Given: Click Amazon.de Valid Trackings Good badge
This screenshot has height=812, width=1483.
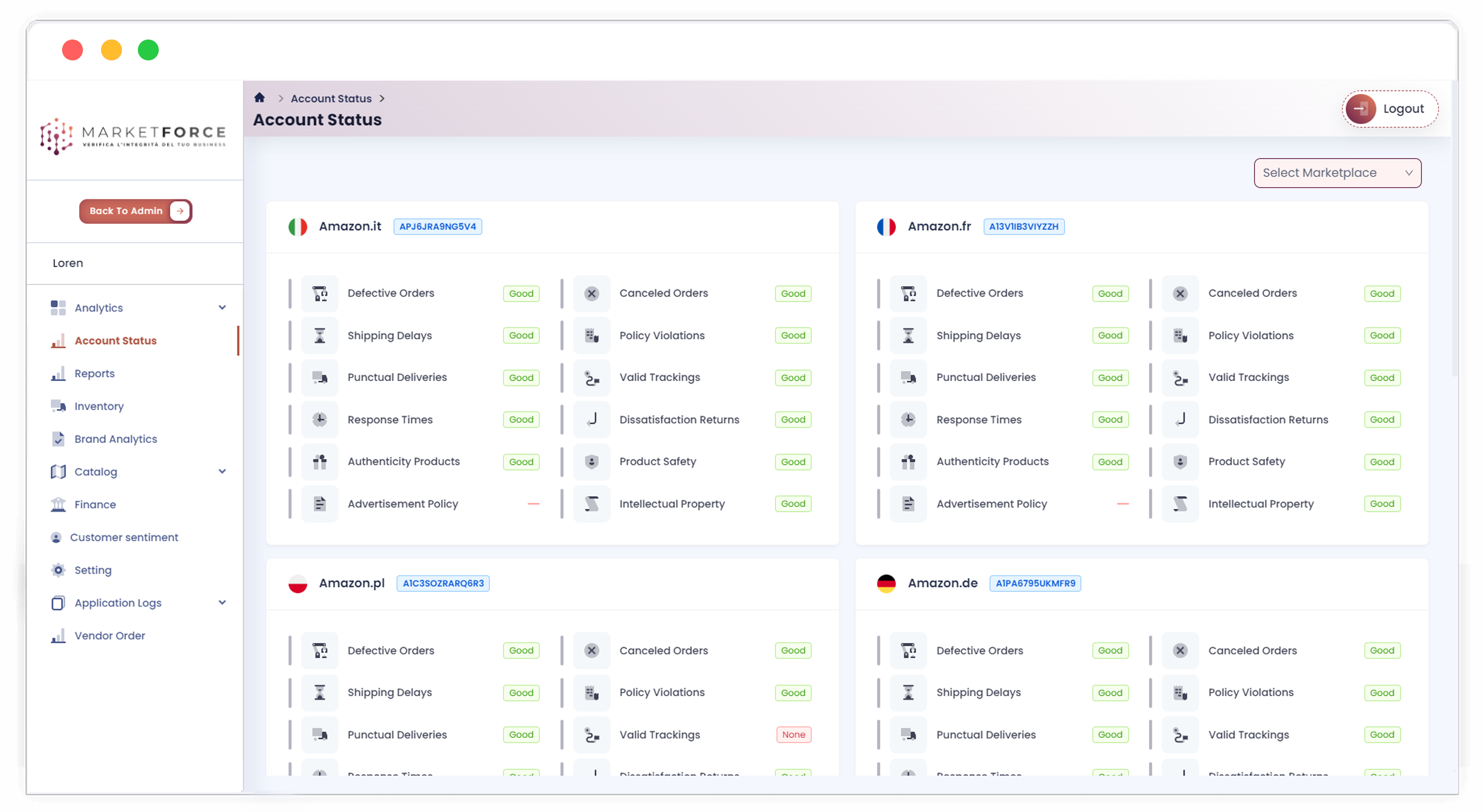Looking at the screenshot, I should pyautogui.click(x=1382, y=735).
